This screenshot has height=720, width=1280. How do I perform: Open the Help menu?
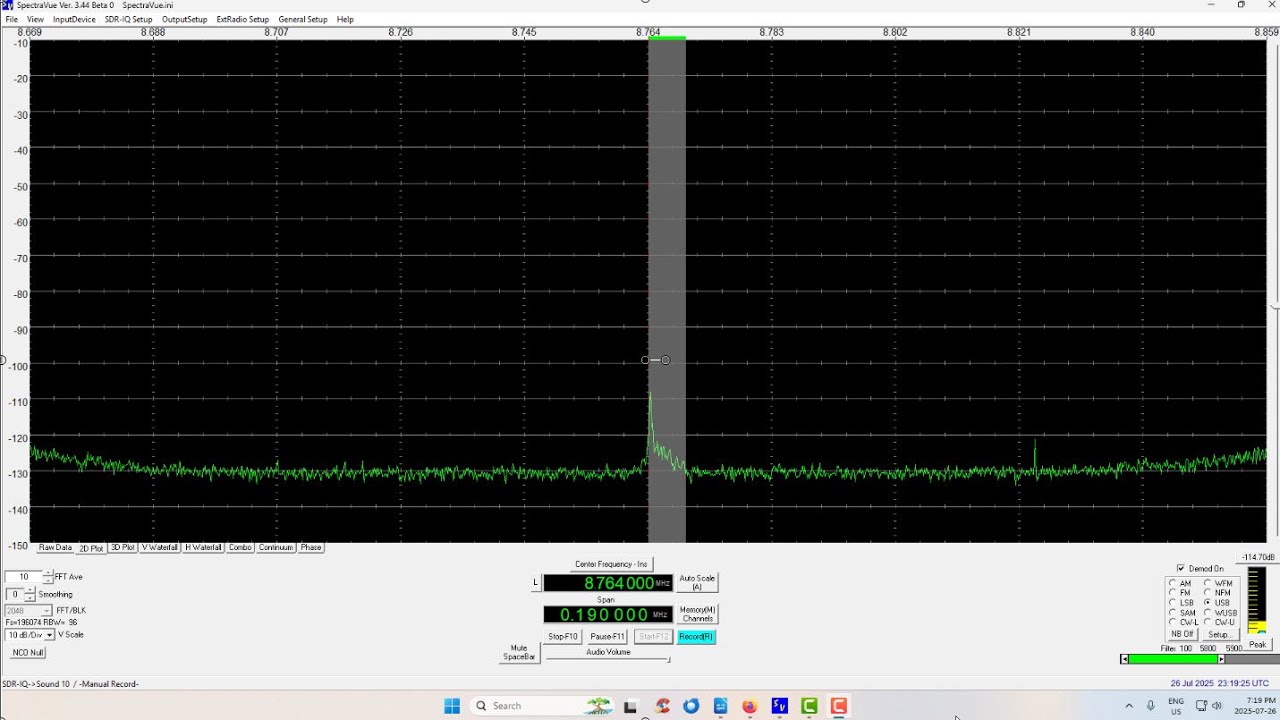(345, 20)
